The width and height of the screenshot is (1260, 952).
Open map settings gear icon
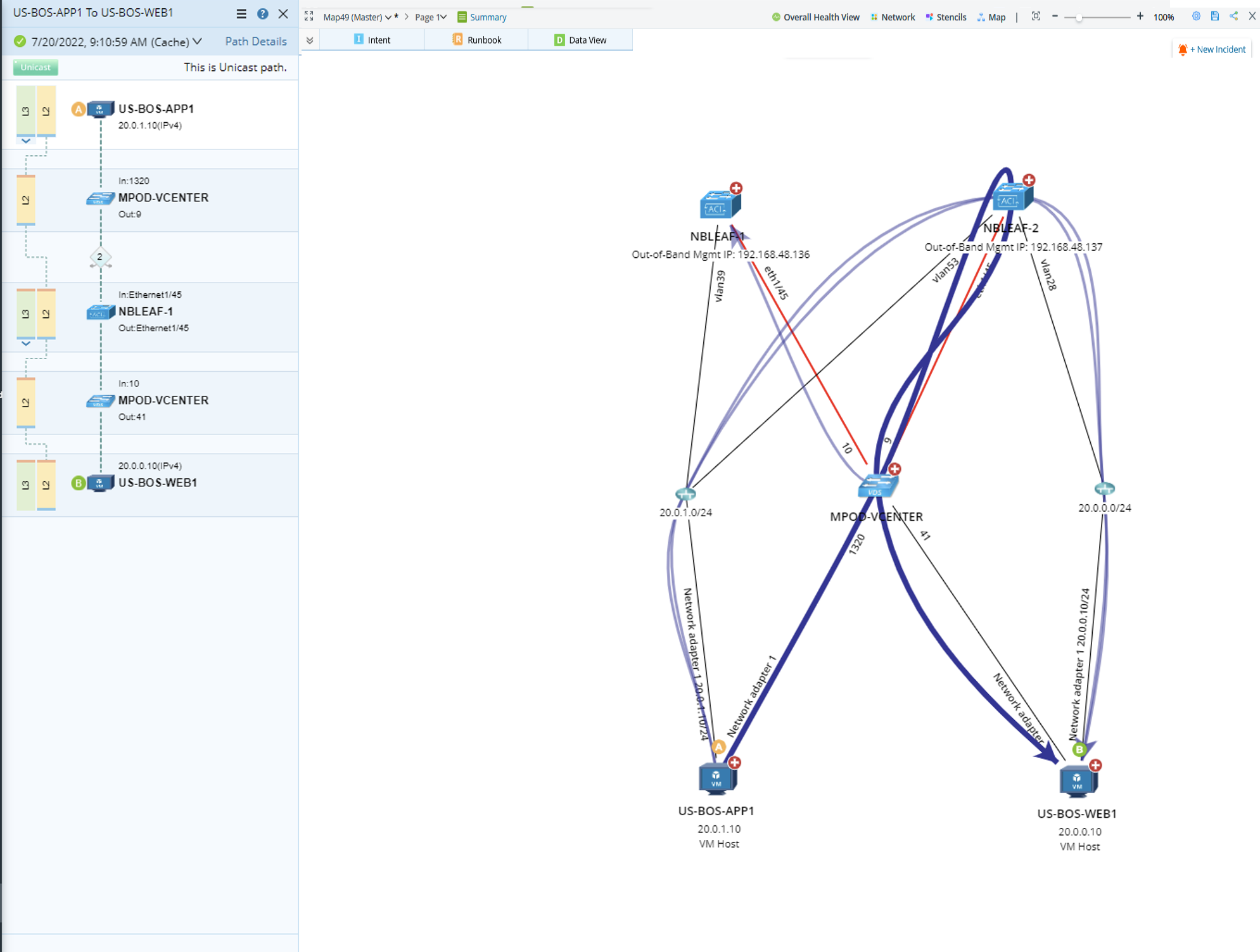1195,16
